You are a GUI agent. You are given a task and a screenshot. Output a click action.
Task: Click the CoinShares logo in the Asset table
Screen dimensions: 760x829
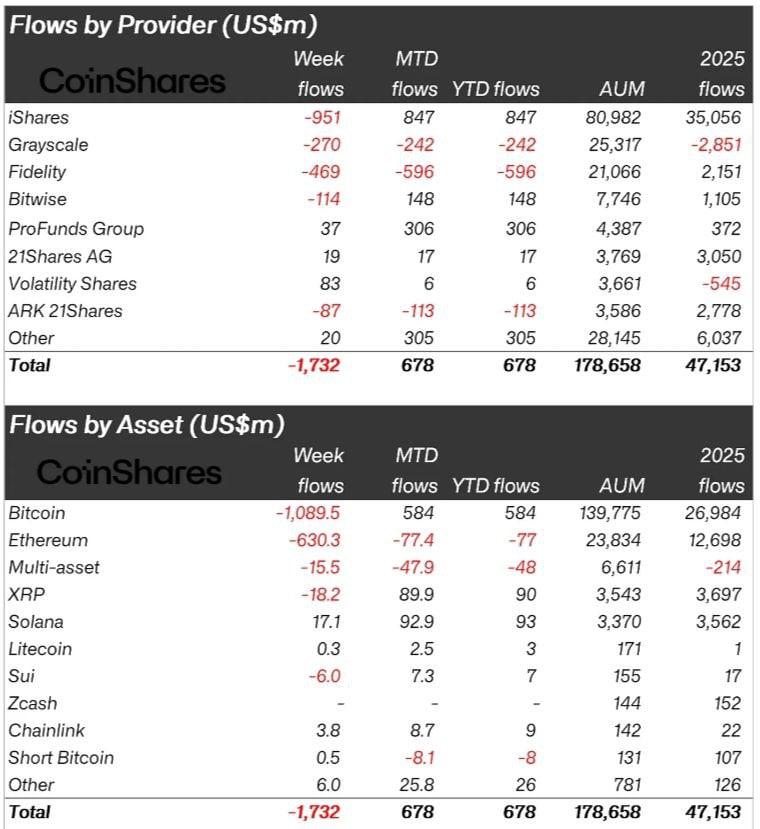[130, 472]
